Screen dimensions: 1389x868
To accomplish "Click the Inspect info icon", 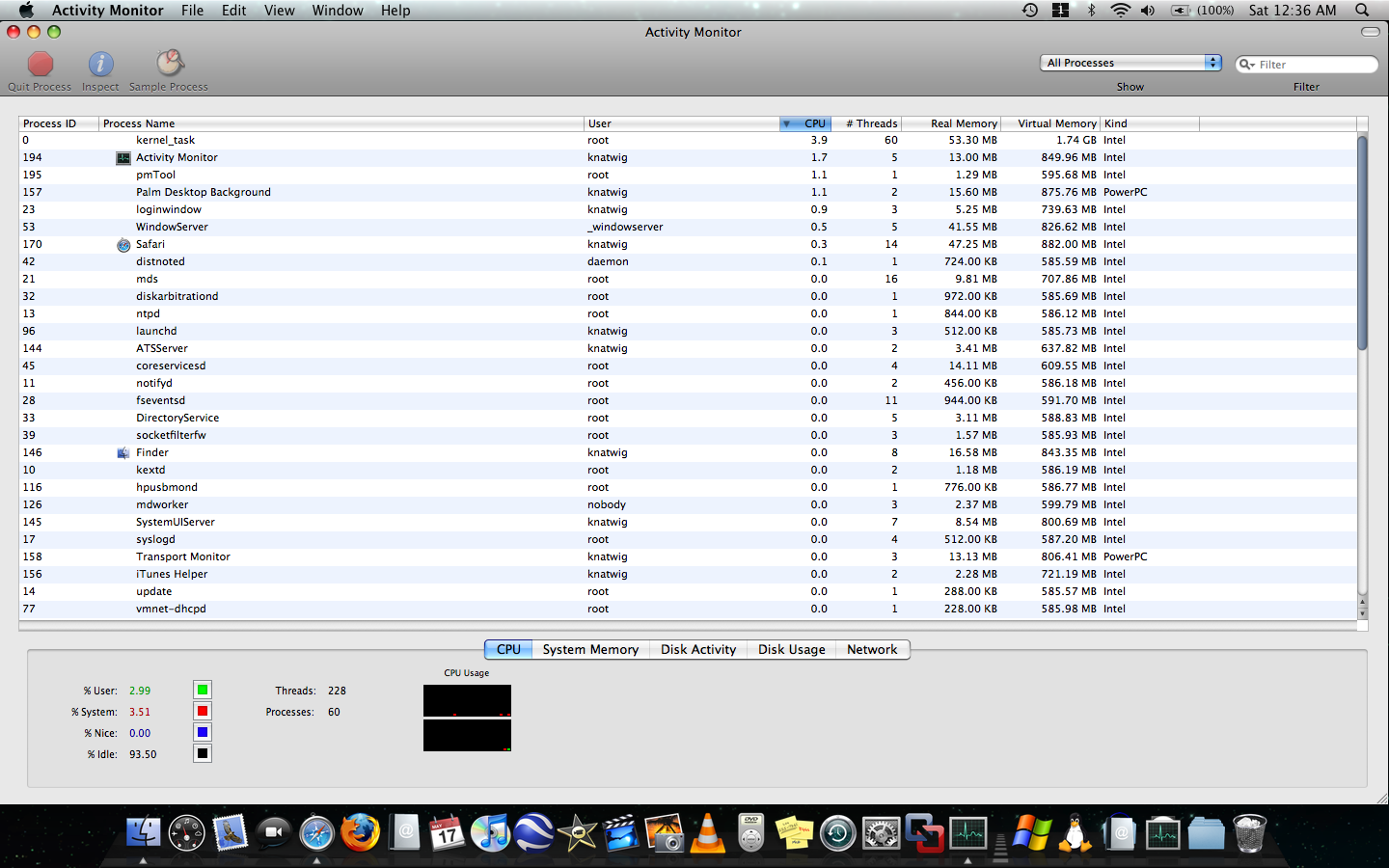I will pos(101,64).
